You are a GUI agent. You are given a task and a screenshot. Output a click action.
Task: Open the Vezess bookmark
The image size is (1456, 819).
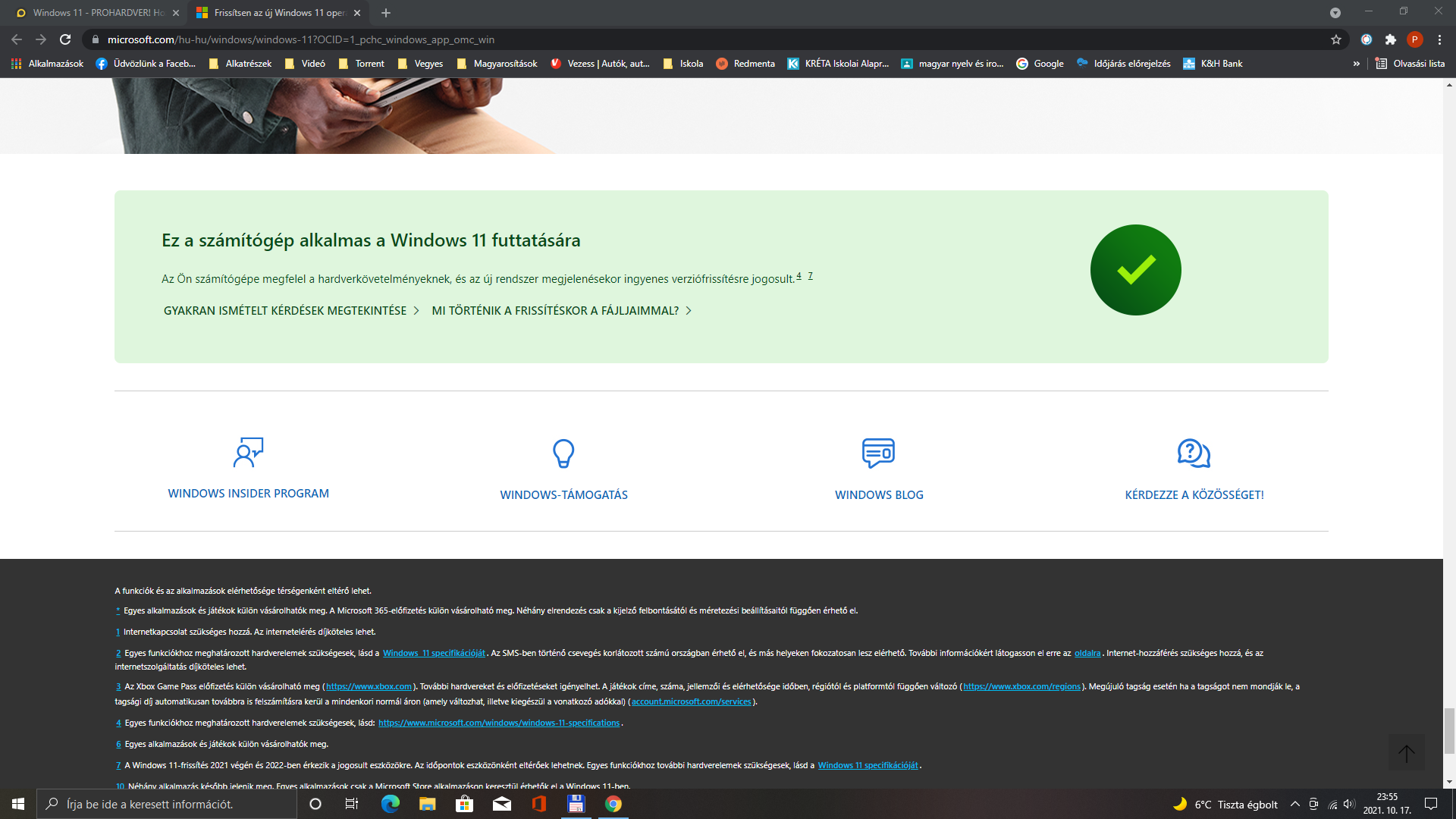coord(600,64)
